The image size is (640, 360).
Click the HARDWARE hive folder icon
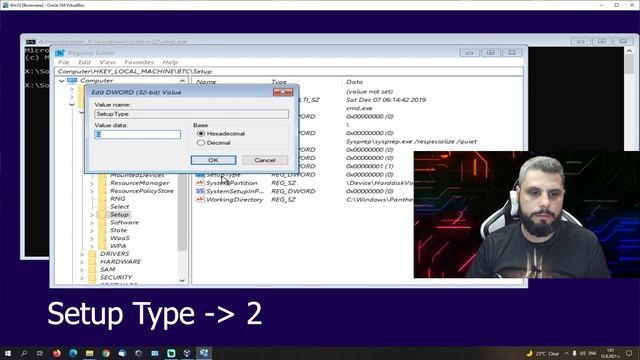tap(92, 262)
